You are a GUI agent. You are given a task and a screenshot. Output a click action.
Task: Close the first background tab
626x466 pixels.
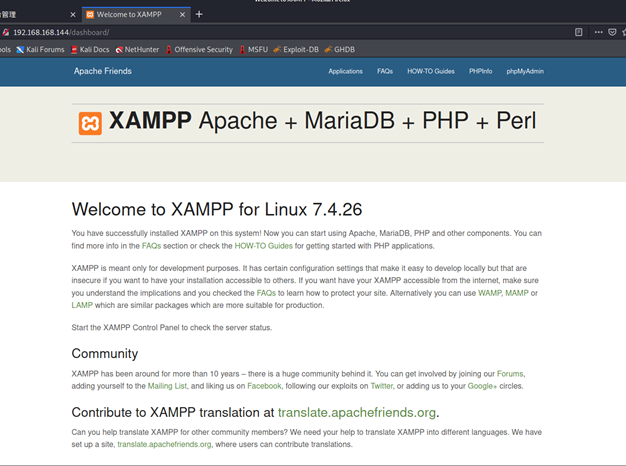73,15
